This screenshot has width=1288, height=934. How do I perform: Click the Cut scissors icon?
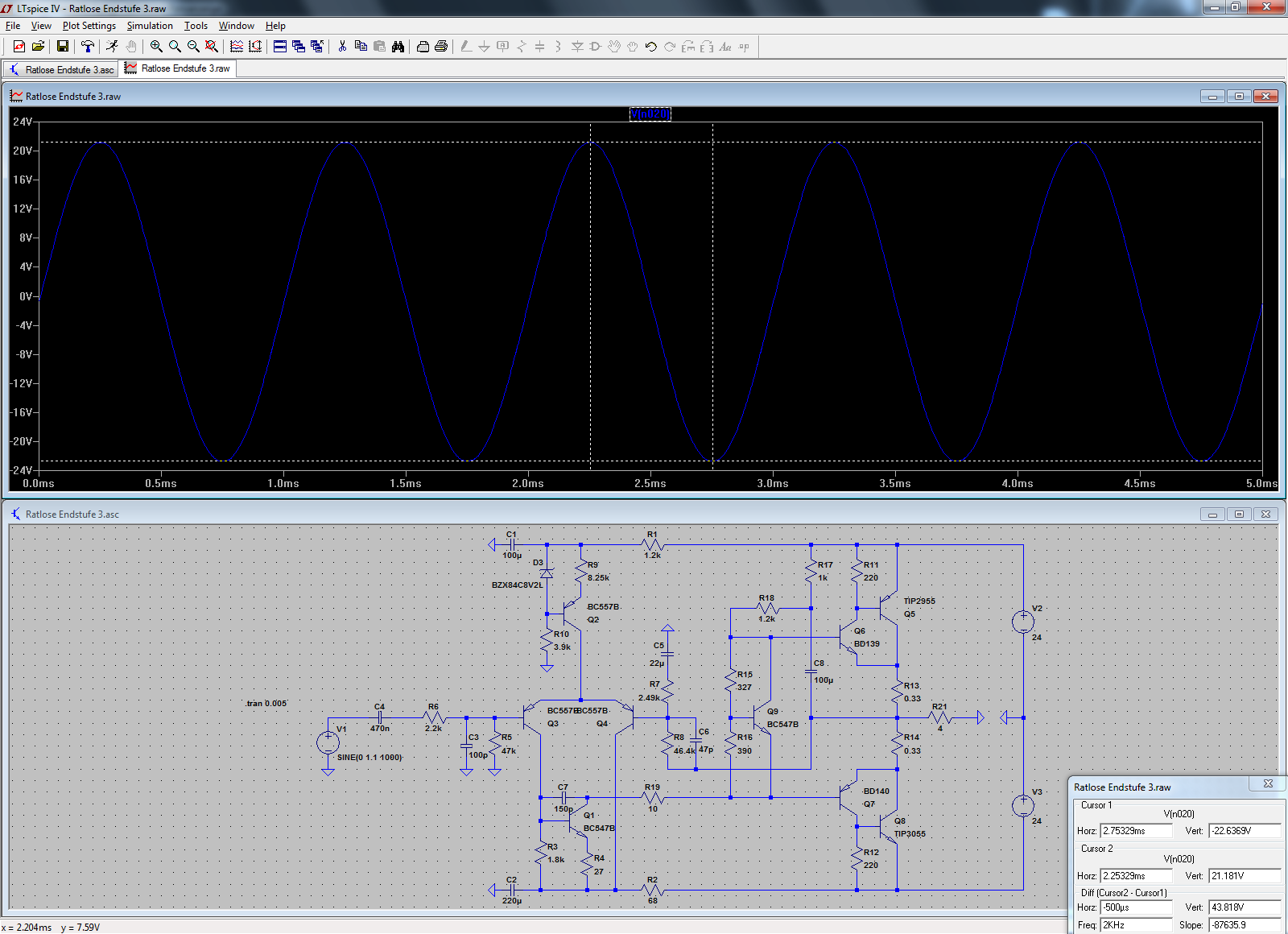click(x=342, y=47)
